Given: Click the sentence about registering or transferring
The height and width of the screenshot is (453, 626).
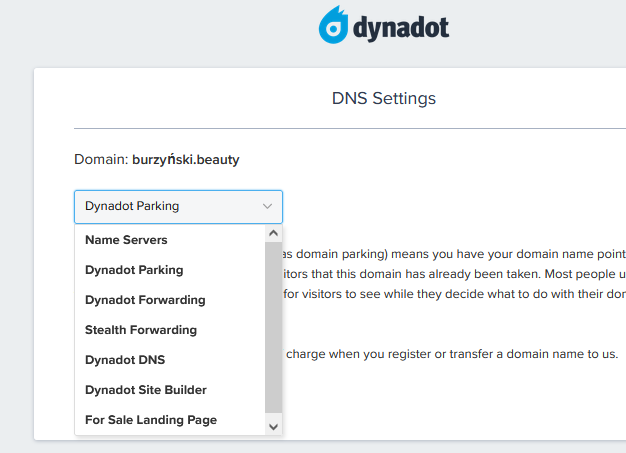Looking at the screenshot, I should [455, 354].
